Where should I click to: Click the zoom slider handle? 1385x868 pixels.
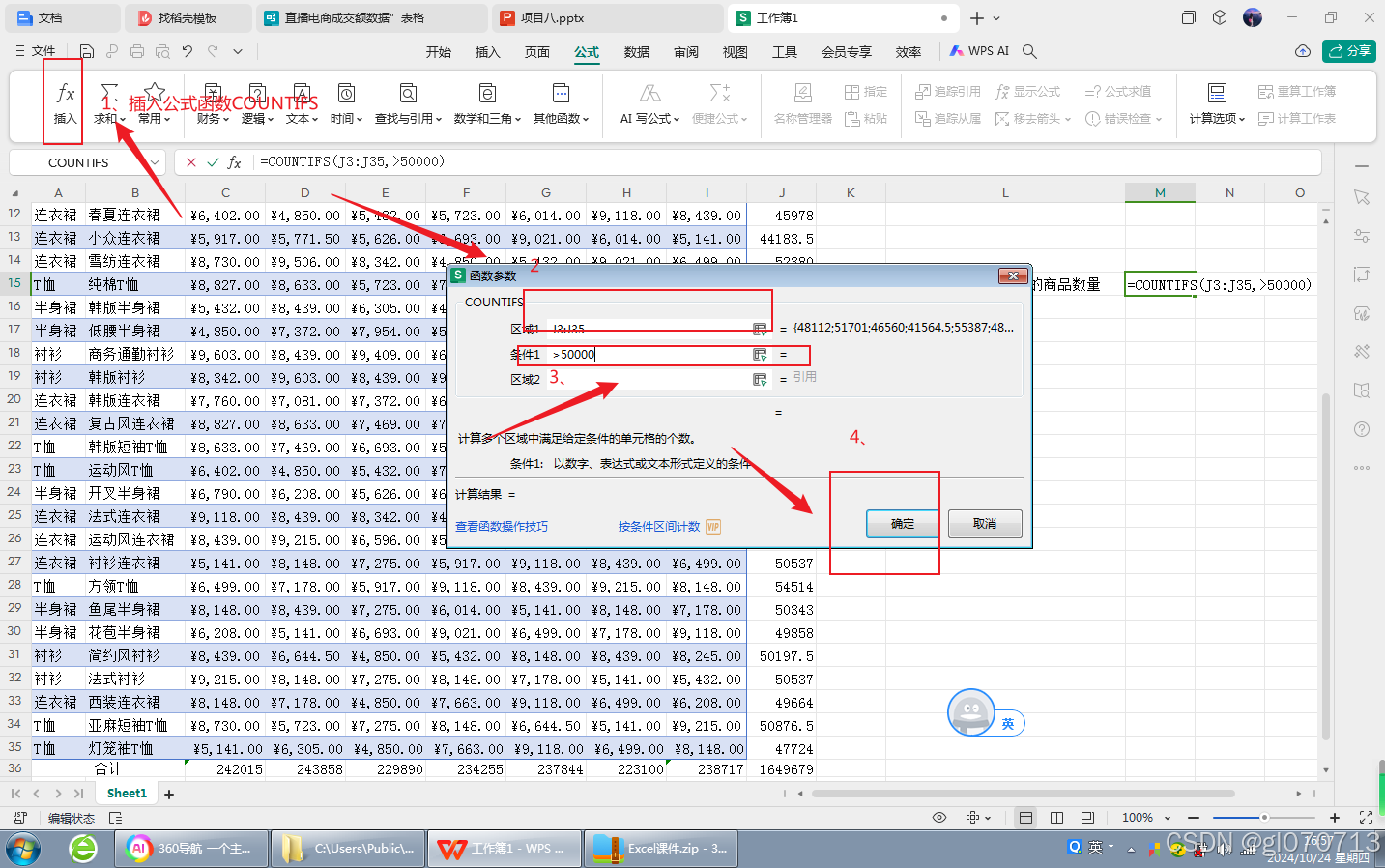[1263, 818]
